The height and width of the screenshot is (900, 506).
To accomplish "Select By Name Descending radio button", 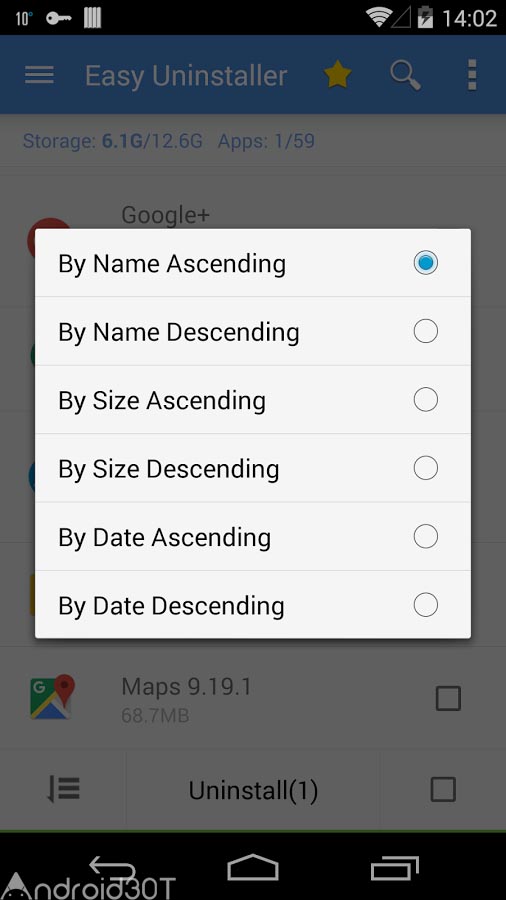I will coord(426,331).
